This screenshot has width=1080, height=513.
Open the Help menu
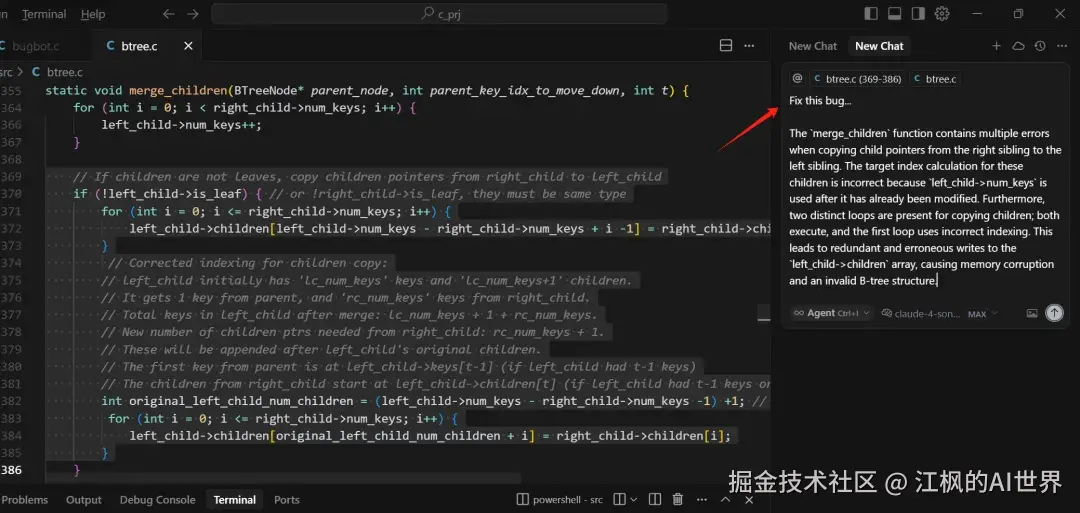[93, 14]
